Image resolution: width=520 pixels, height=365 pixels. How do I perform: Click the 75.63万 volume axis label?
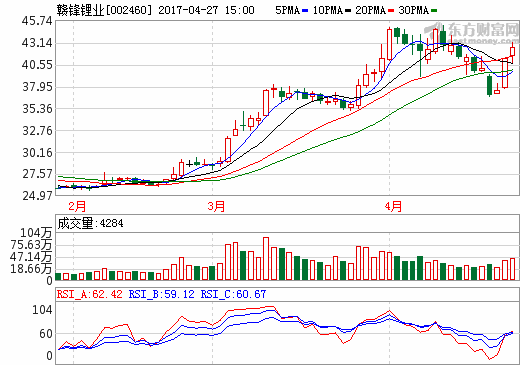click(x=31, y=245)
